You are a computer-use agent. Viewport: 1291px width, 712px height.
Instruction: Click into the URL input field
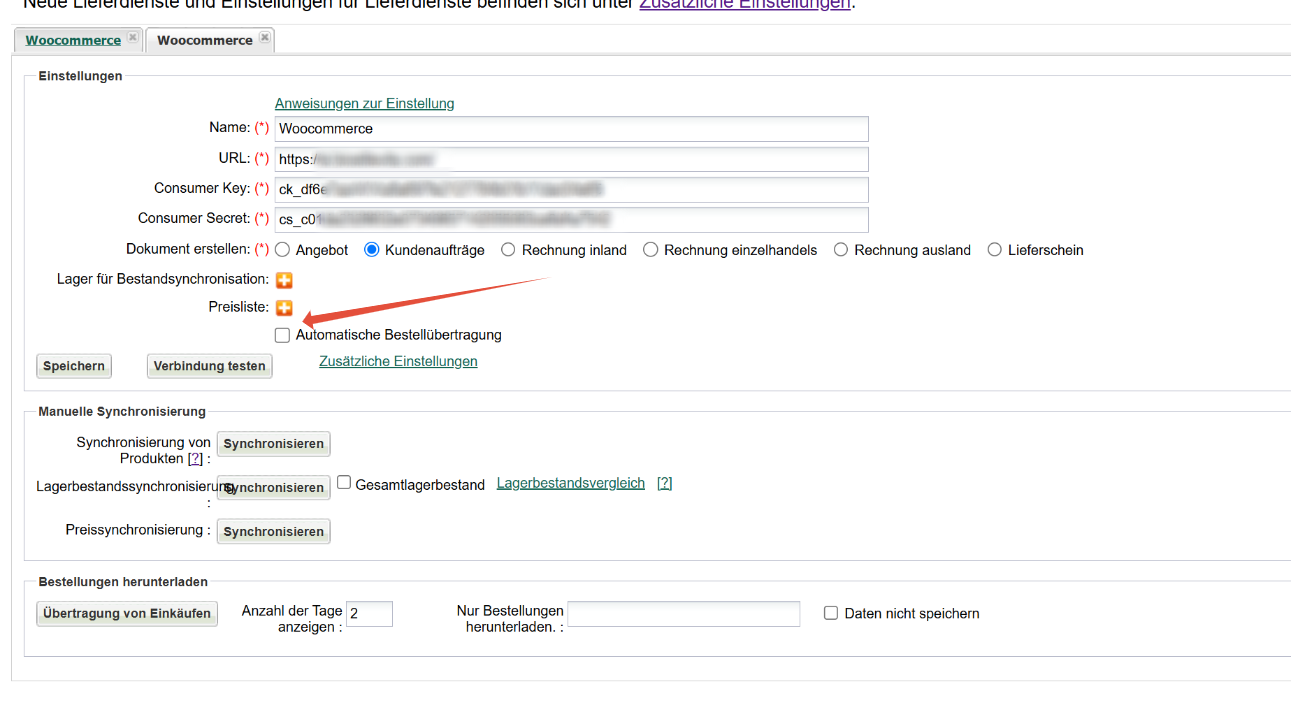click(571, 159)
